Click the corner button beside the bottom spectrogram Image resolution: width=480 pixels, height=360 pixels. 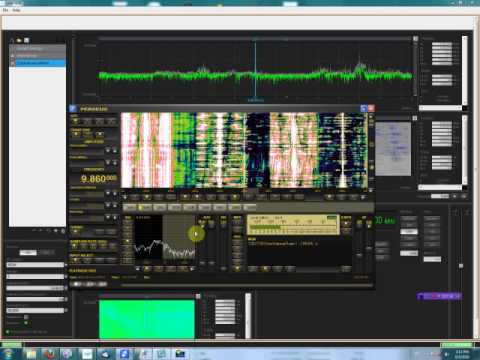[x=198, y=296]
